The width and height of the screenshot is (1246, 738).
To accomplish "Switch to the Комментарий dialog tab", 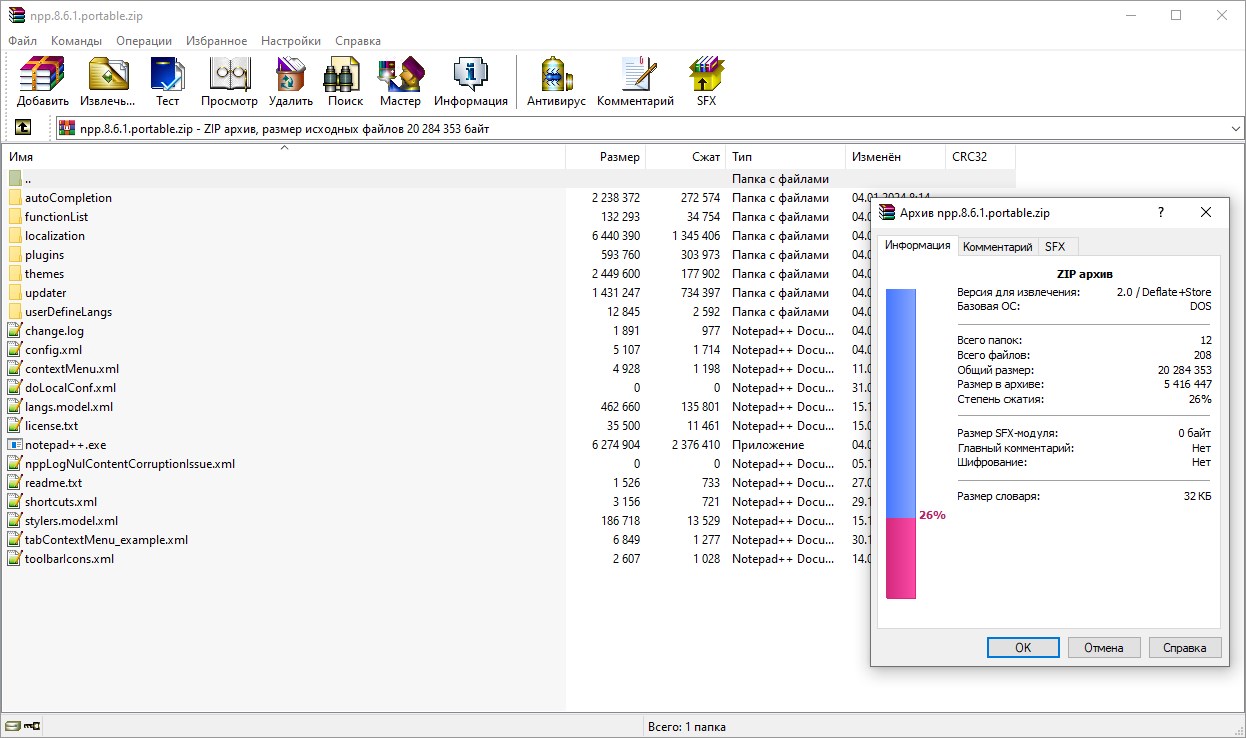I will (997, 247).
